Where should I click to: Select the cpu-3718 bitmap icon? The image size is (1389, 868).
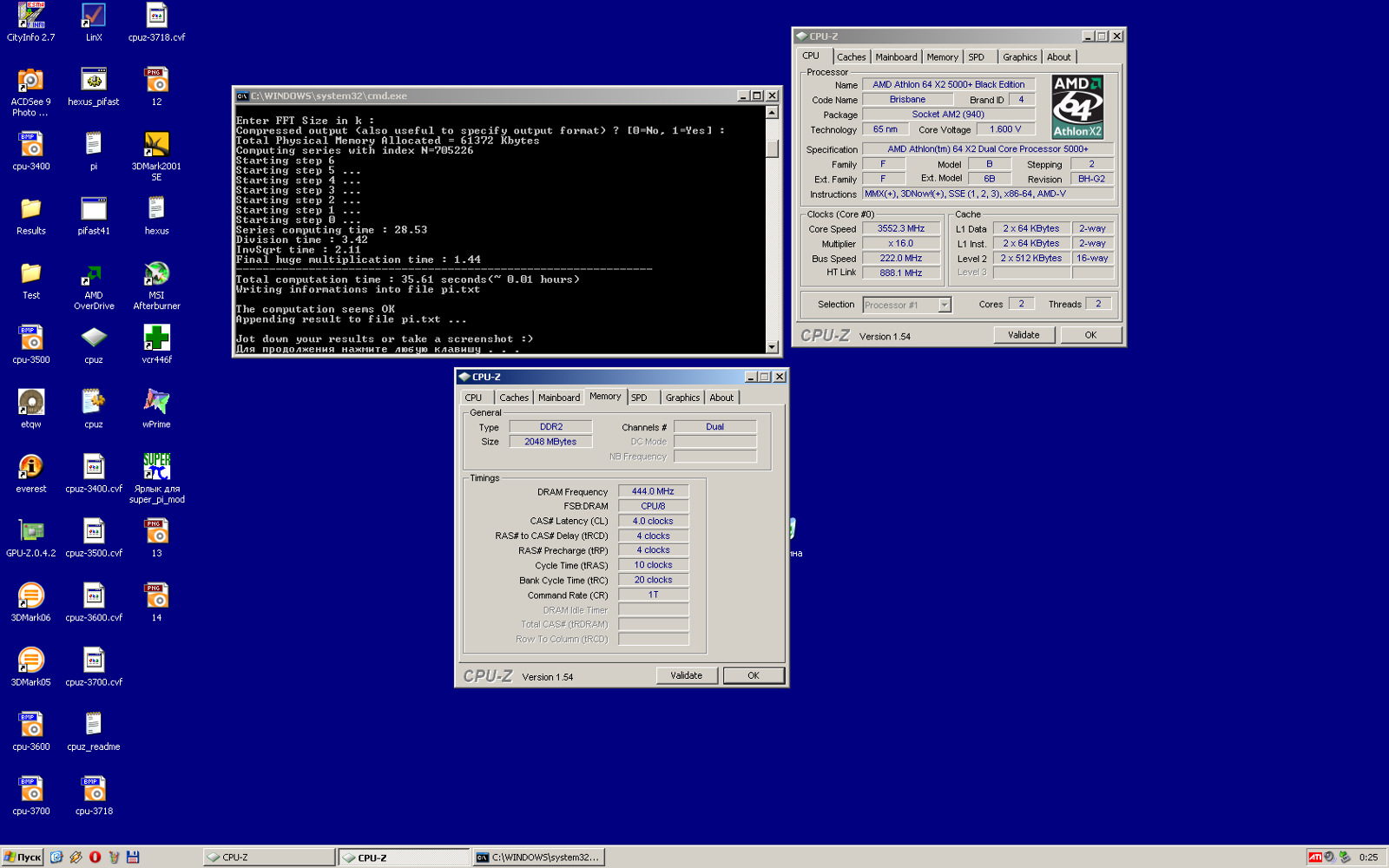[x=94, y=796]
